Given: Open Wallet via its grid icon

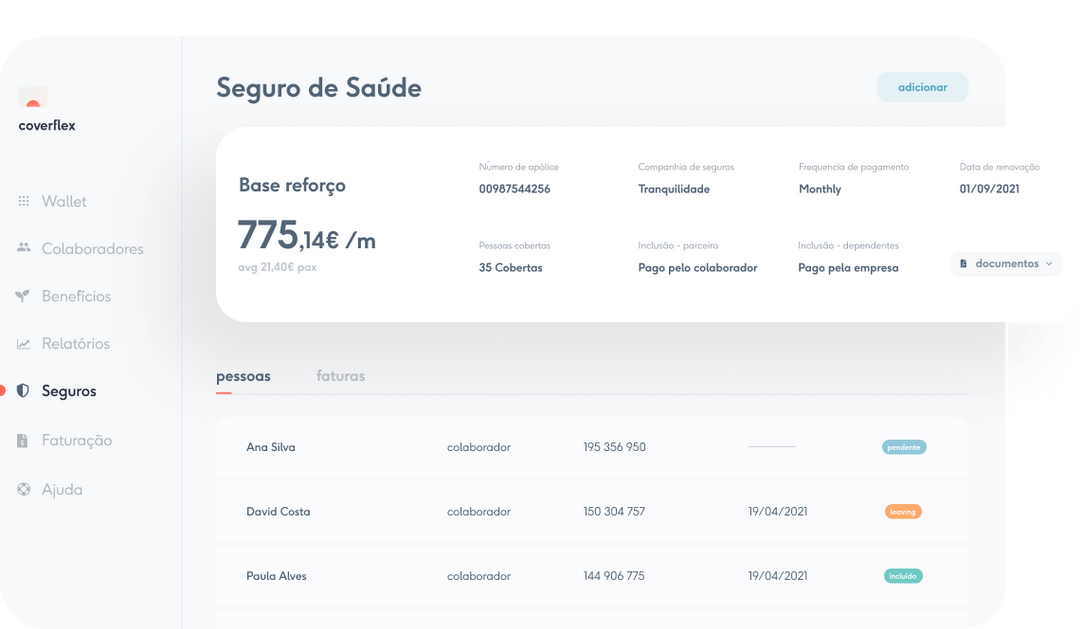Looking at the screenshot, I should [x=24, y=202].
